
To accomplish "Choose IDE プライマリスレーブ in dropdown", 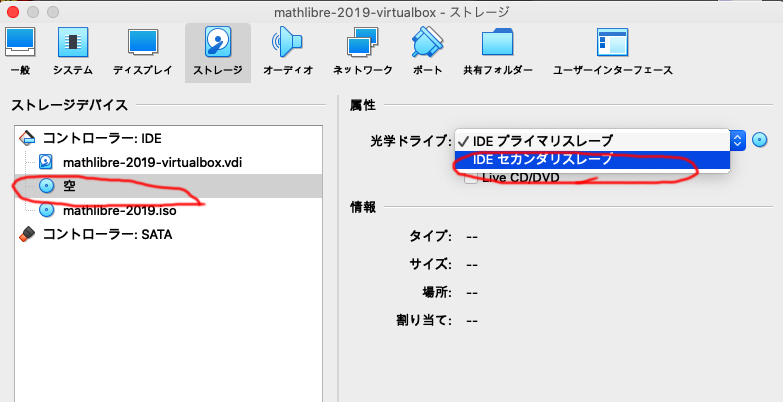I will [592, 141].
